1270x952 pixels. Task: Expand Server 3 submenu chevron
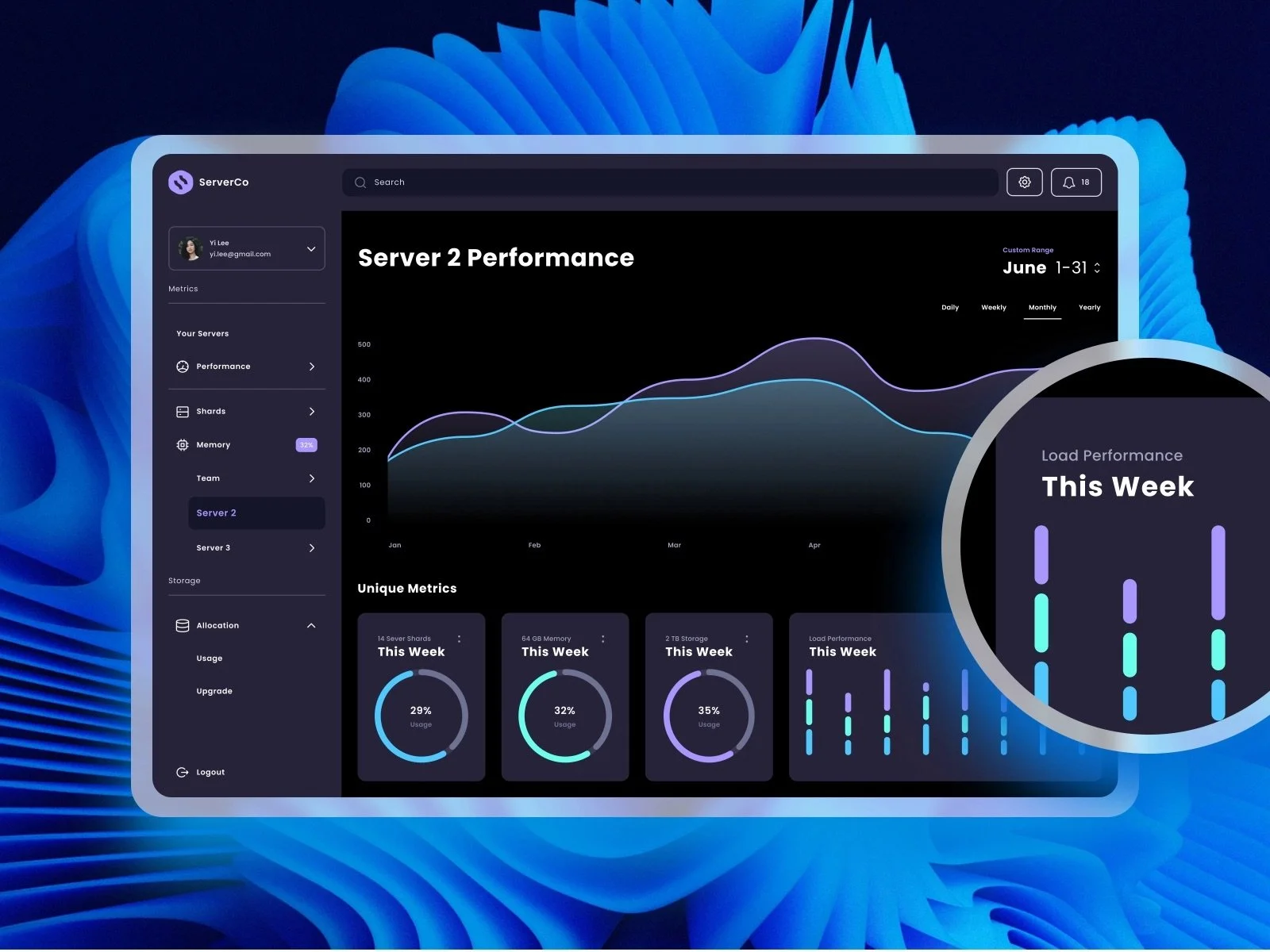(312, 548)
